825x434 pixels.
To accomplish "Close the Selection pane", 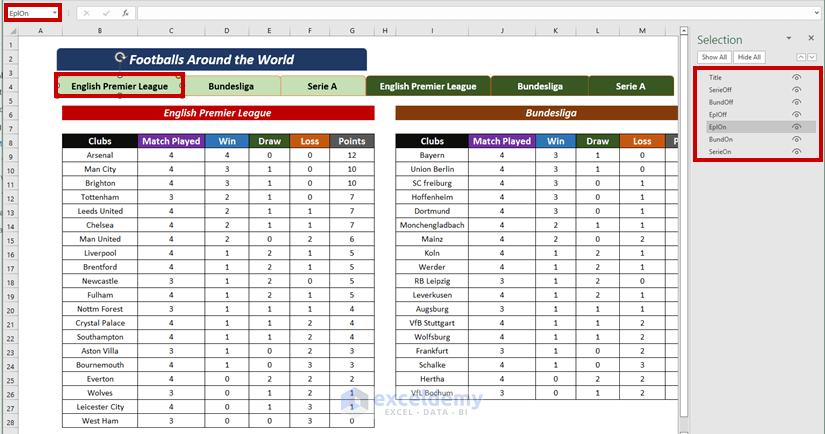I will pyautogui.click(x=811, y=38).
